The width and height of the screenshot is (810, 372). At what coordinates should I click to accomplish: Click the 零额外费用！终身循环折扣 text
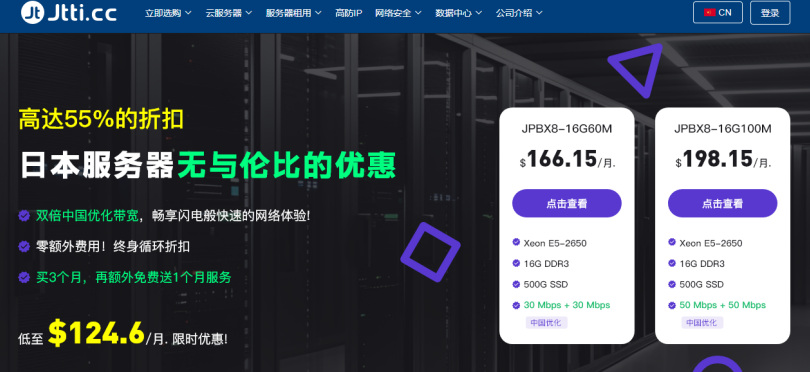click(x=113, y=246)
